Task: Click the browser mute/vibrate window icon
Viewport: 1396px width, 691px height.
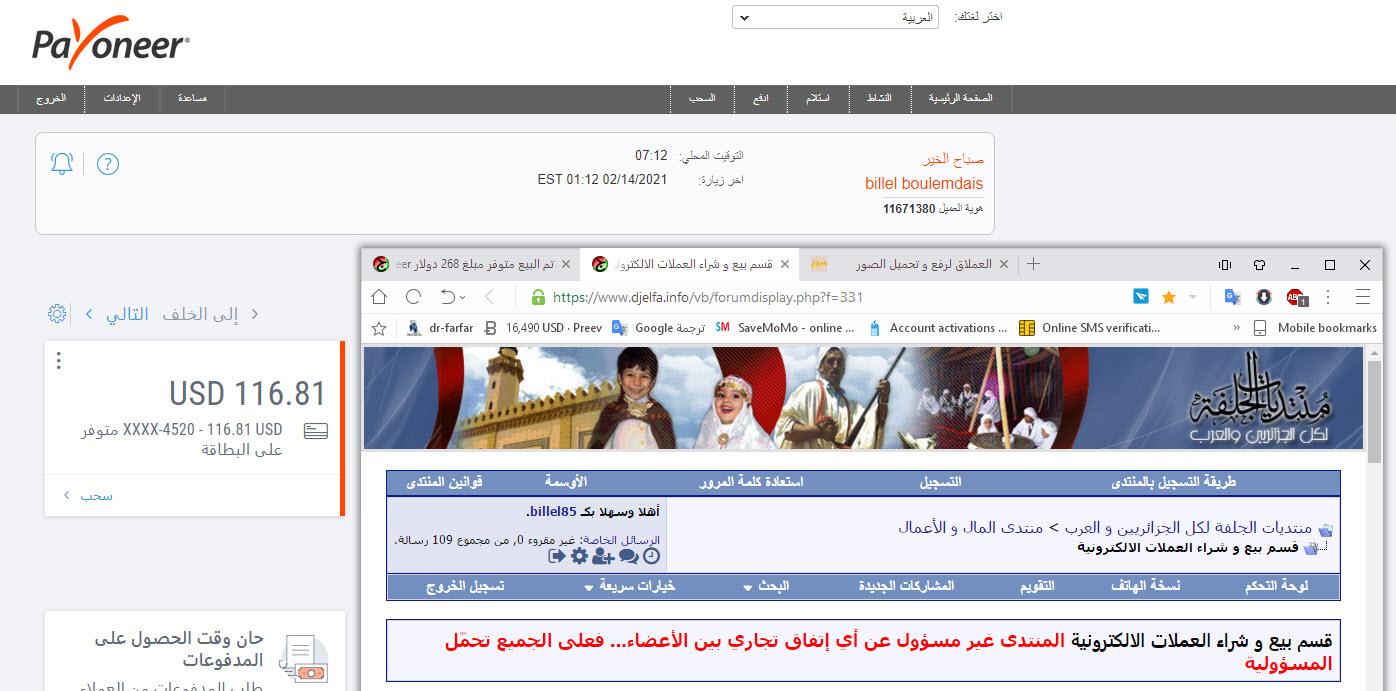Action: coord(1224,265)
